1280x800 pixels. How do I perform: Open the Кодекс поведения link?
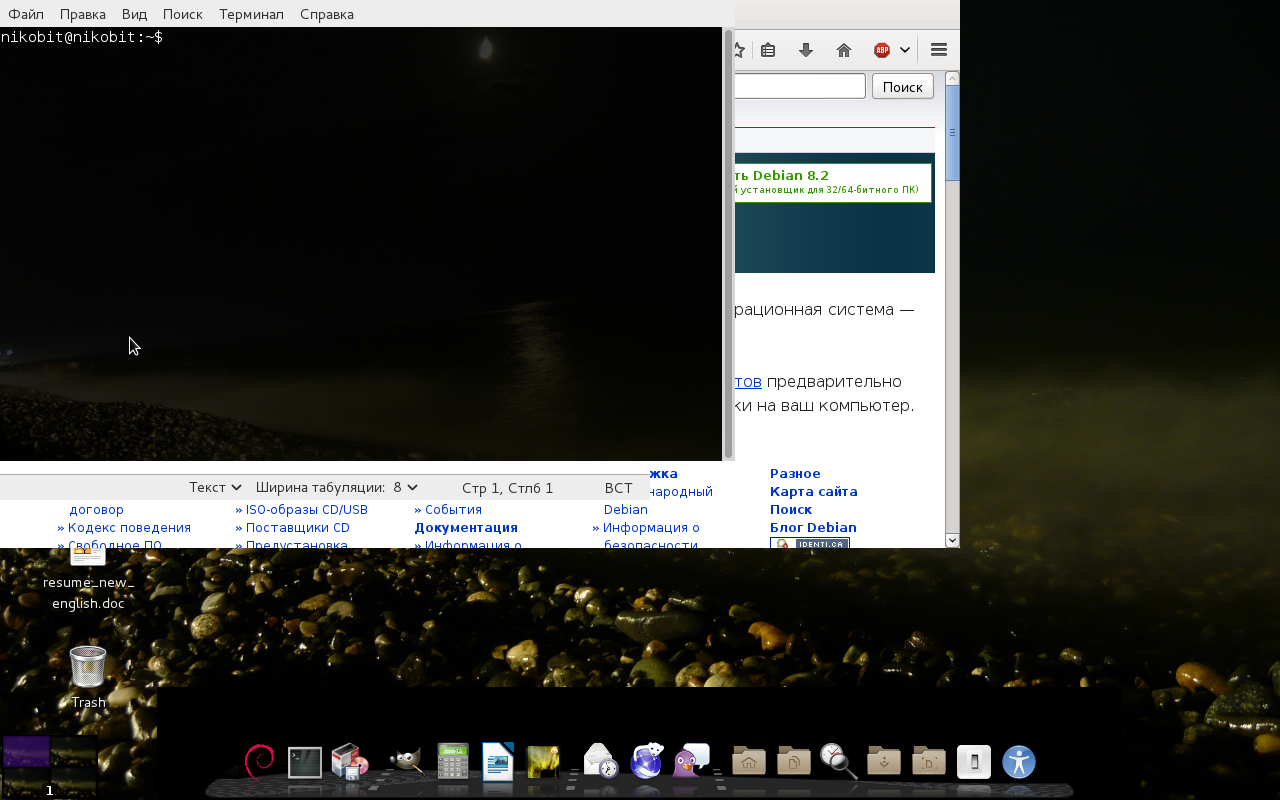point(129,527)
